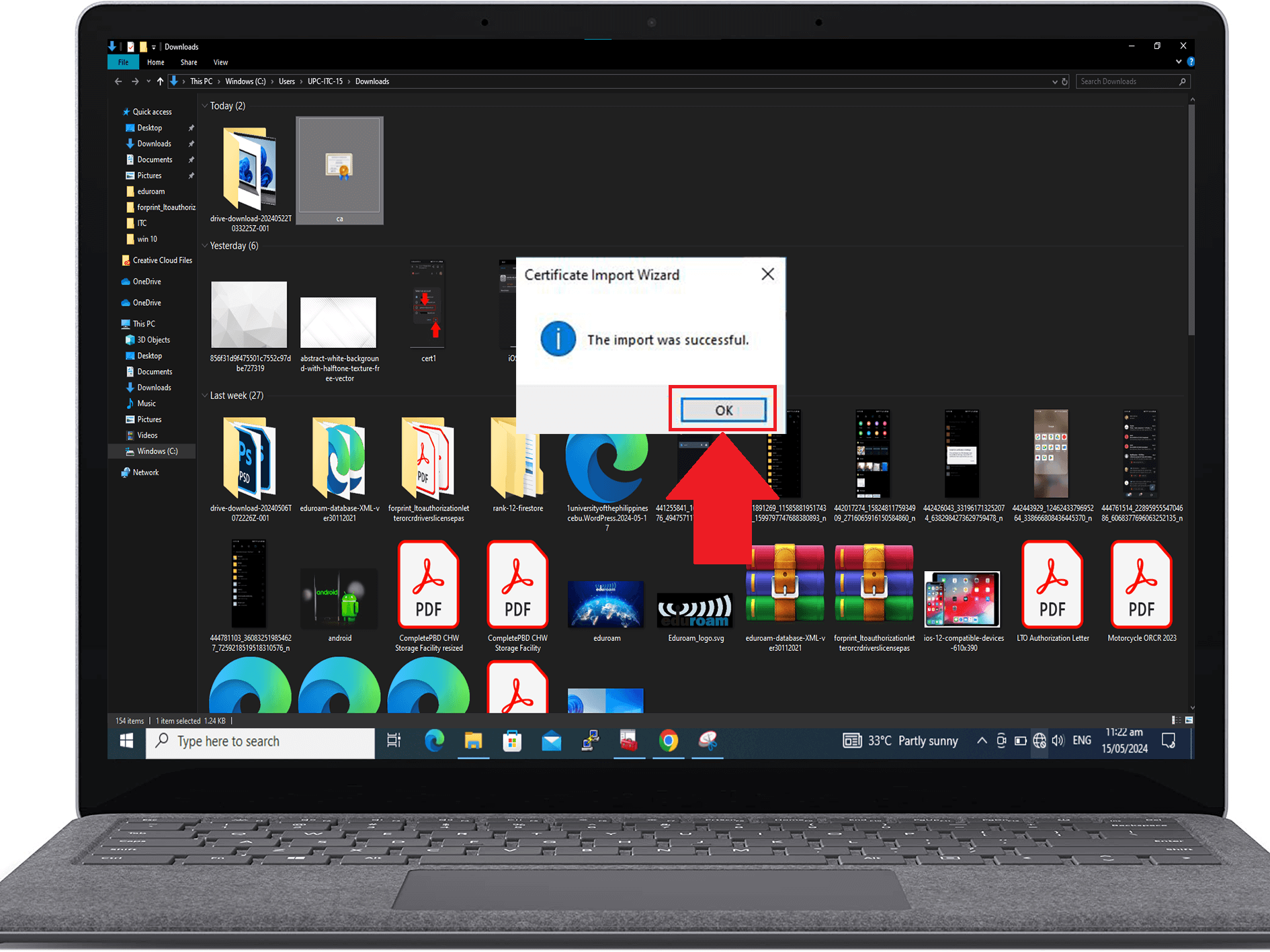
Task: Click 'This PC' in address bar
Action: (x=201, y=81)
